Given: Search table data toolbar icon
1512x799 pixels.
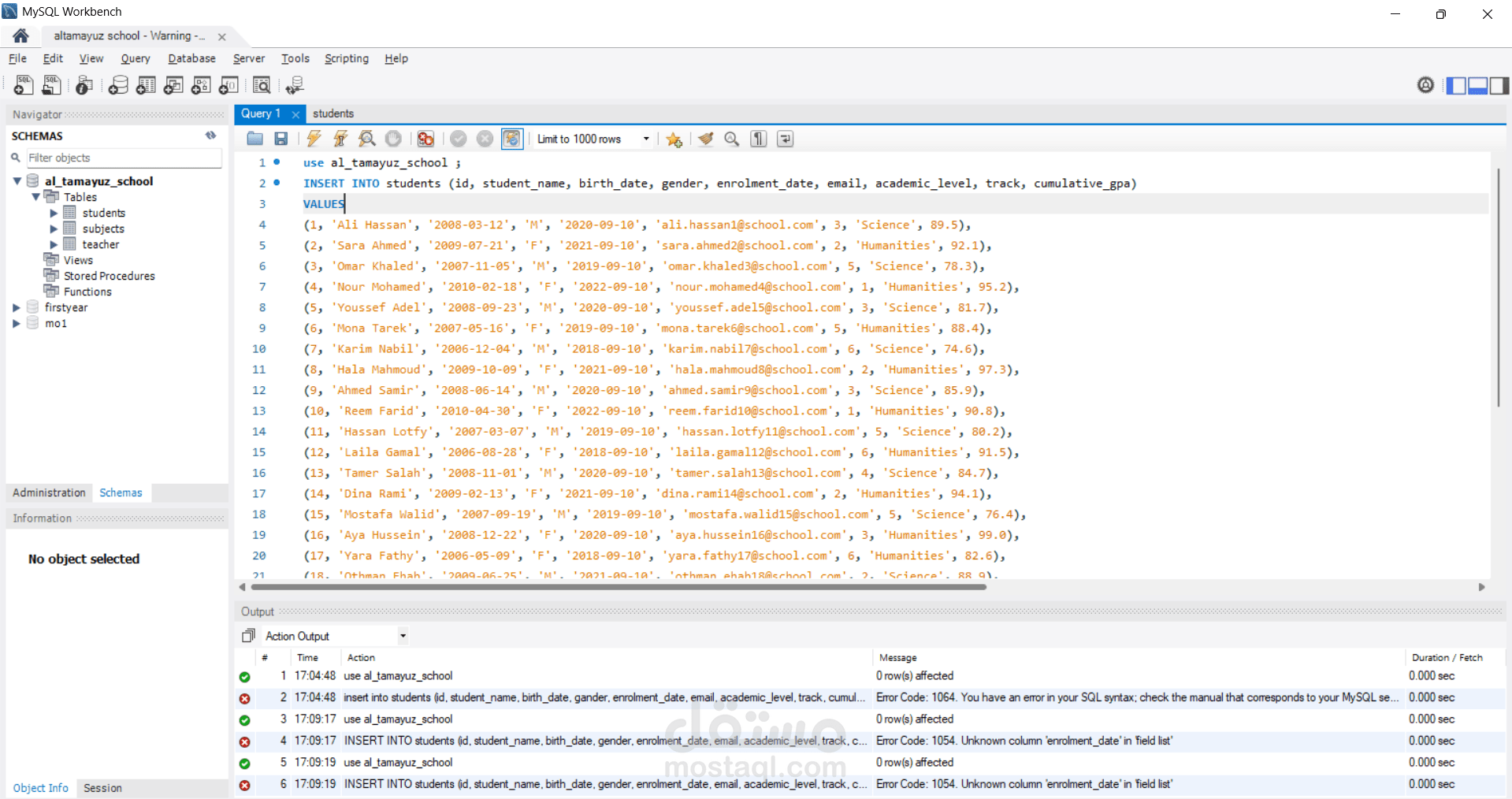Looking at the screenshot, I should 262,85.
